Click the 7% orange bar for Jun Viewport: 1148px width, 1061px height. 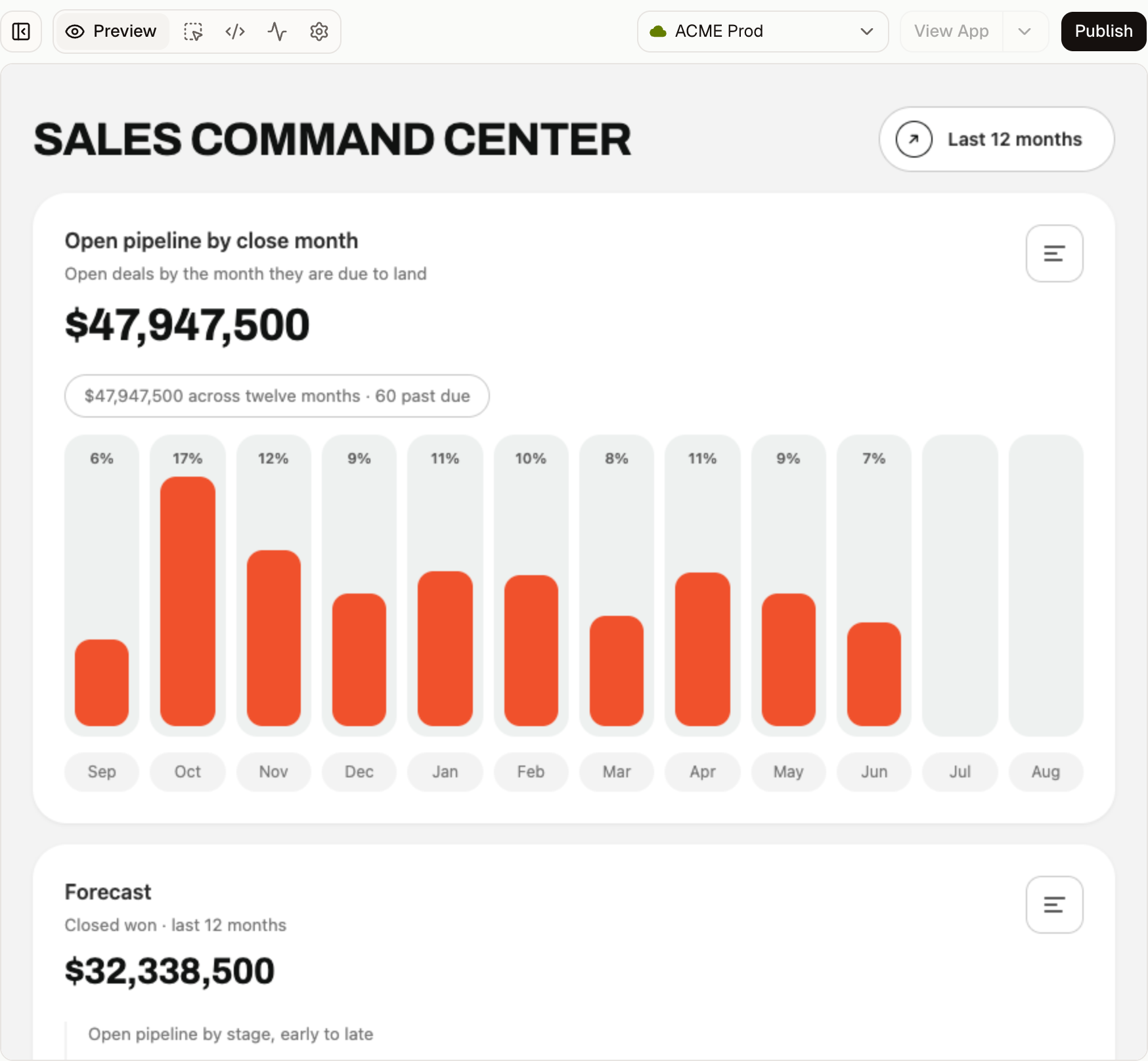tap(874, 674)
